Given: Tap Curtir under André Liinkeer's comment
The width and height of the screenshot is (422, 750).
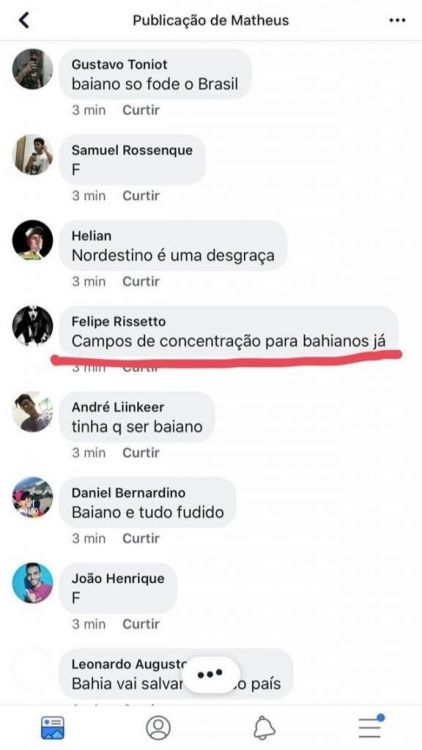Looking at the screenshot, I should [x=141, y=452].
